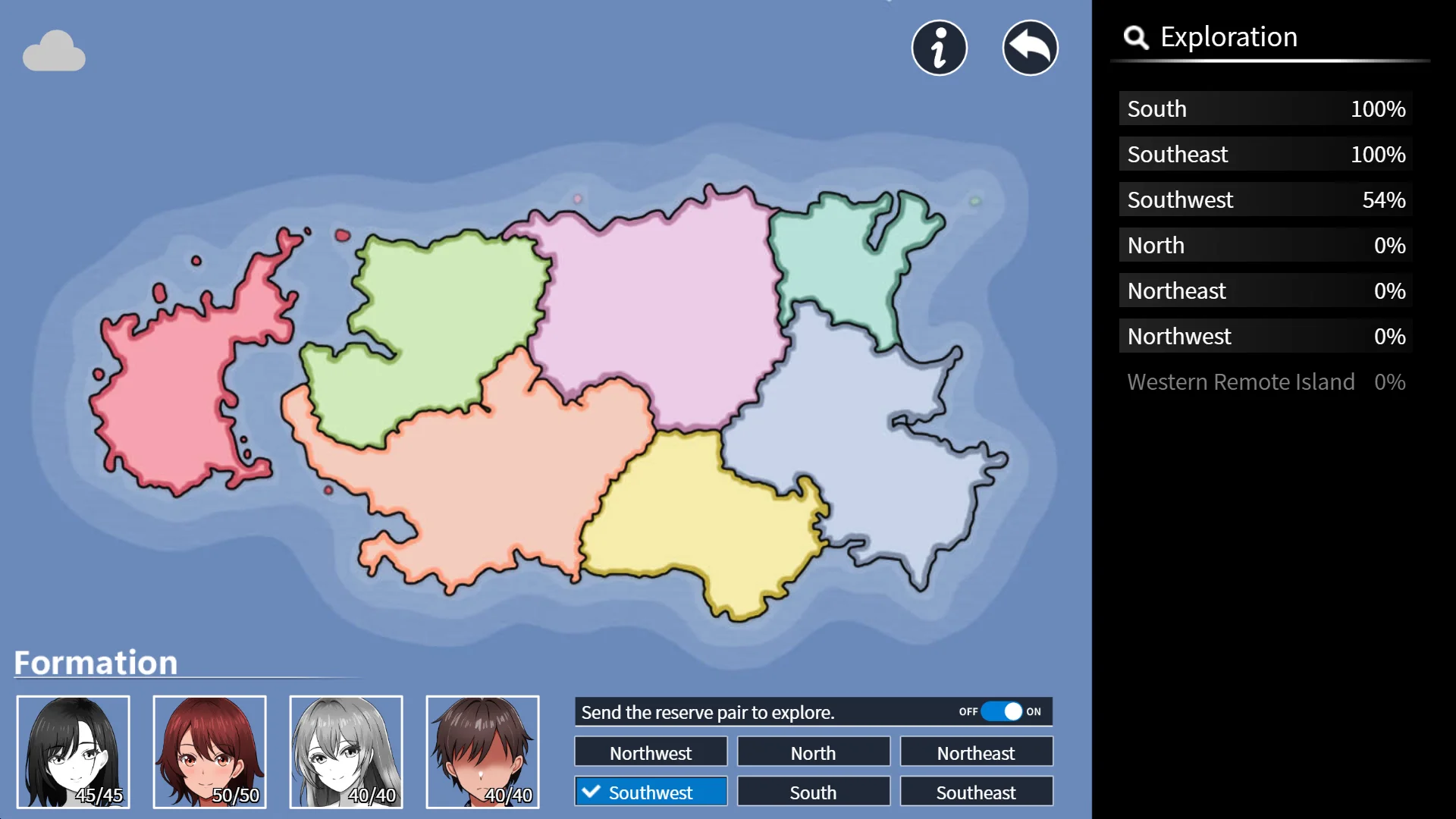Viewport: 1456px width, 819px height.
Task: Select the brown-haired boy portrait
Action: click(483, 752)
